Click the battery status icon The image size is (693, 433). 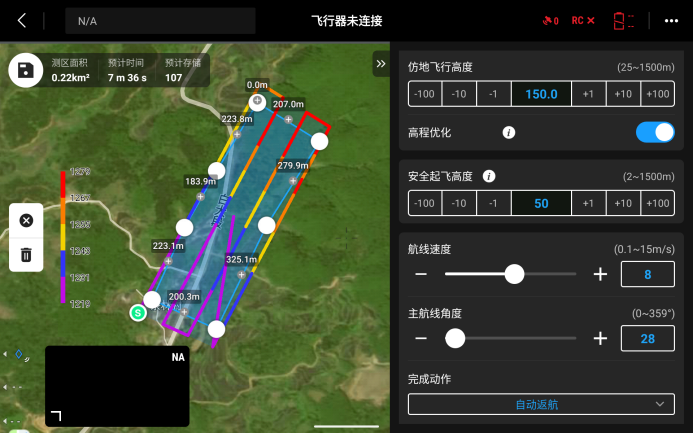(x=624, y=21)
